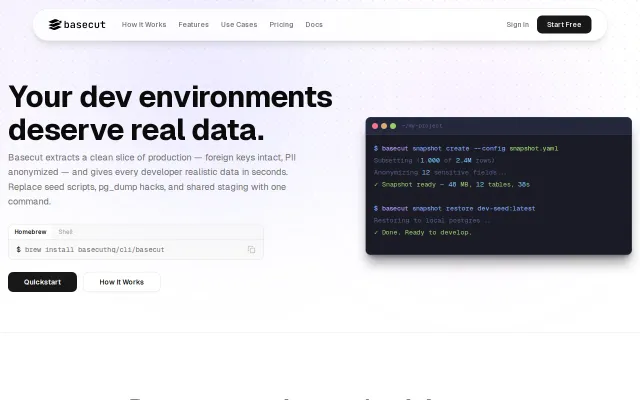Click the How It Works hero button

point(122,282)
